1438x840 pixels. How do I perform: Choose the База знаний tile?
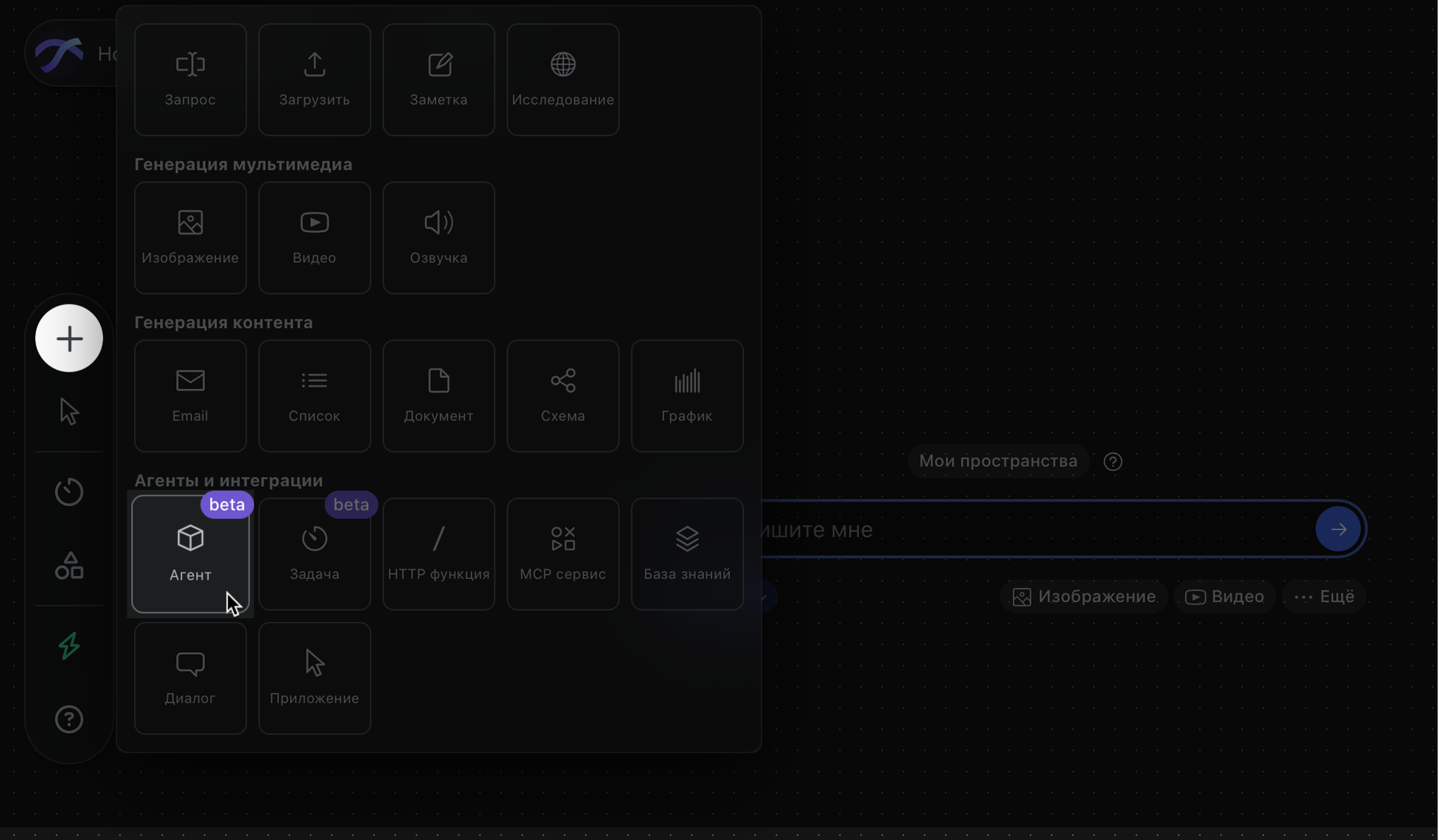pyautogui.click(x=687, y=553)
